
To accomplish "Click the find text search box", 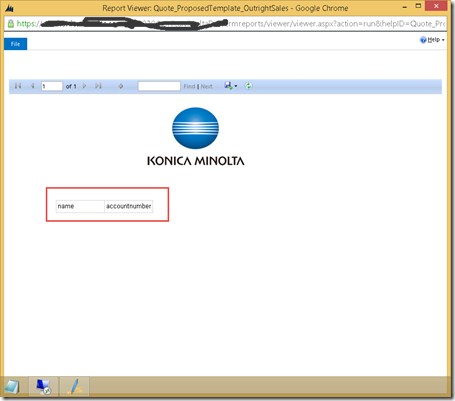I will tap(159, 86).
